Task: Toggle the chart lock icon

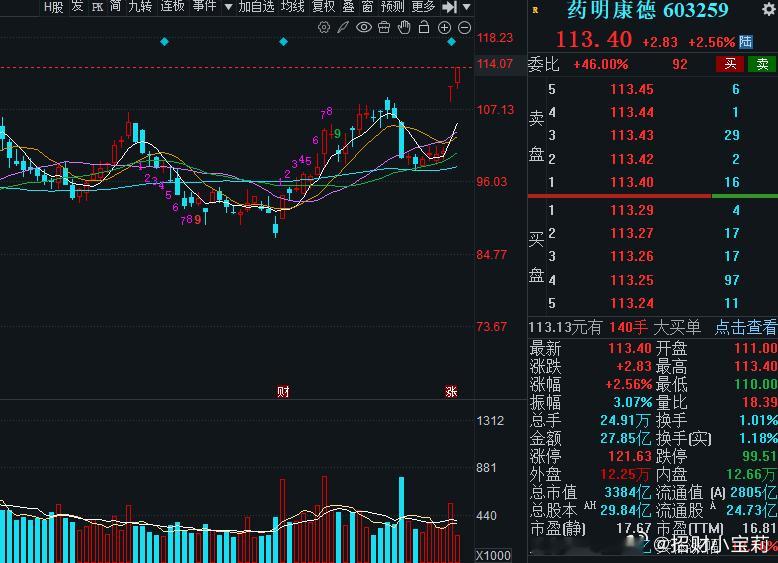Action: [x=424, y=27]
